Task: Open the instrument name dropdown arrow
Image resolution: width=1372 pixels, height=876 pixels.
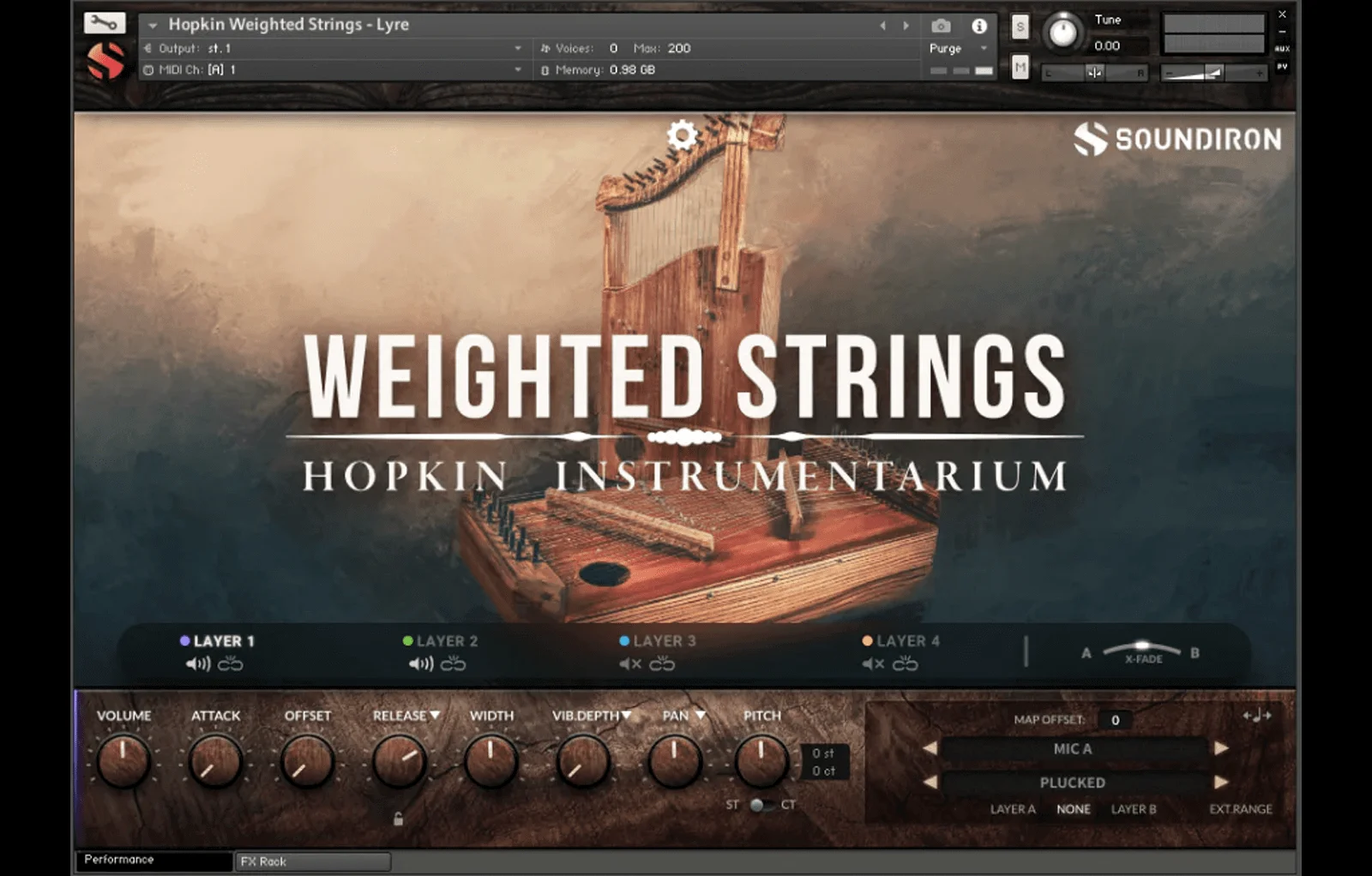Action: 153,26
